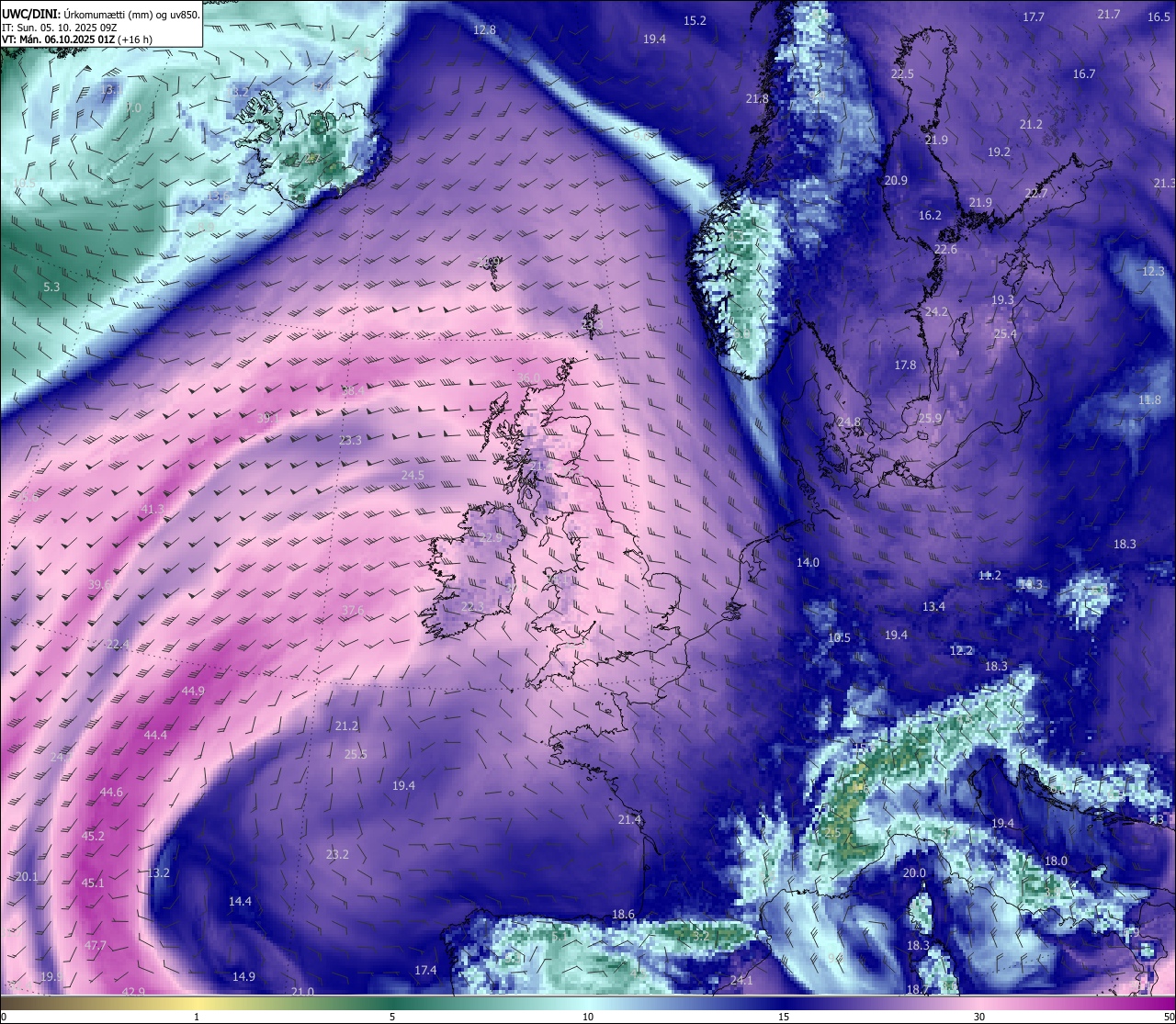
Task: Click the "UWC/DINI: Úrkomumætti (mm) og uv850." title
Action: (100, 14)
